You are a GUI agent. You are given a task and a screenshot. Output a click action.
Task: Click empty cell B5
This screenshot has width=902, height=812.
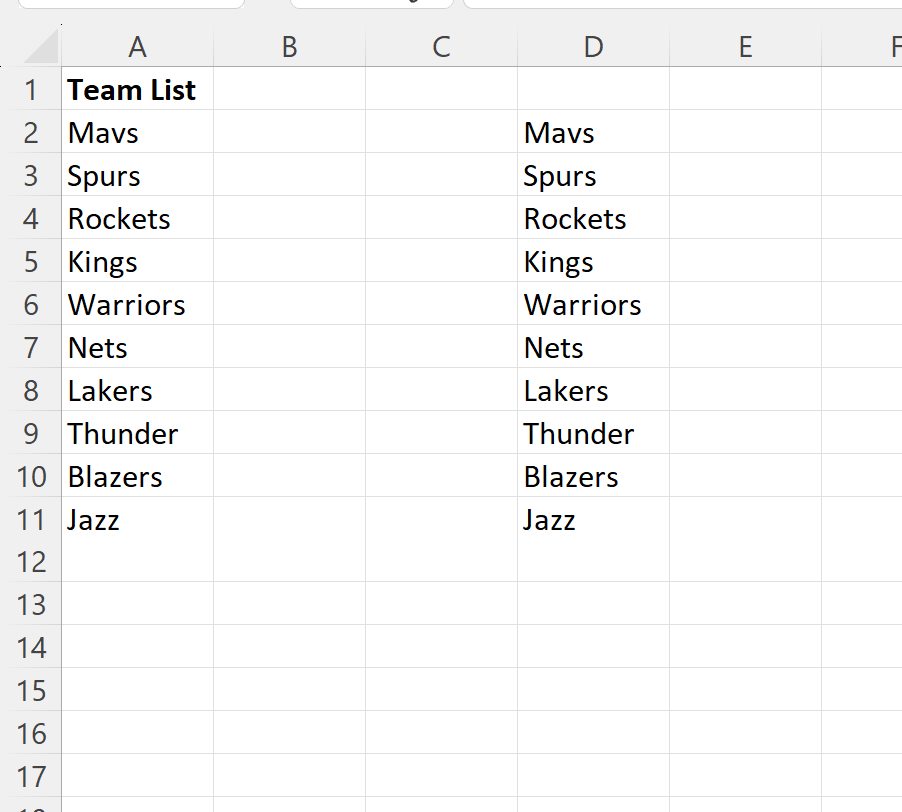[x=289, y=262]
